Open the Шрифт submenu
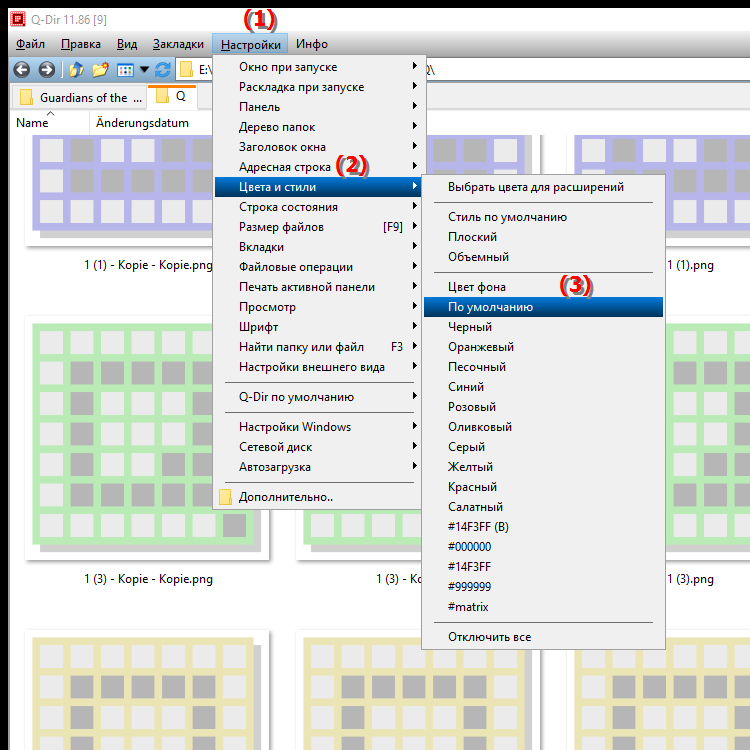 click(318, 327)
